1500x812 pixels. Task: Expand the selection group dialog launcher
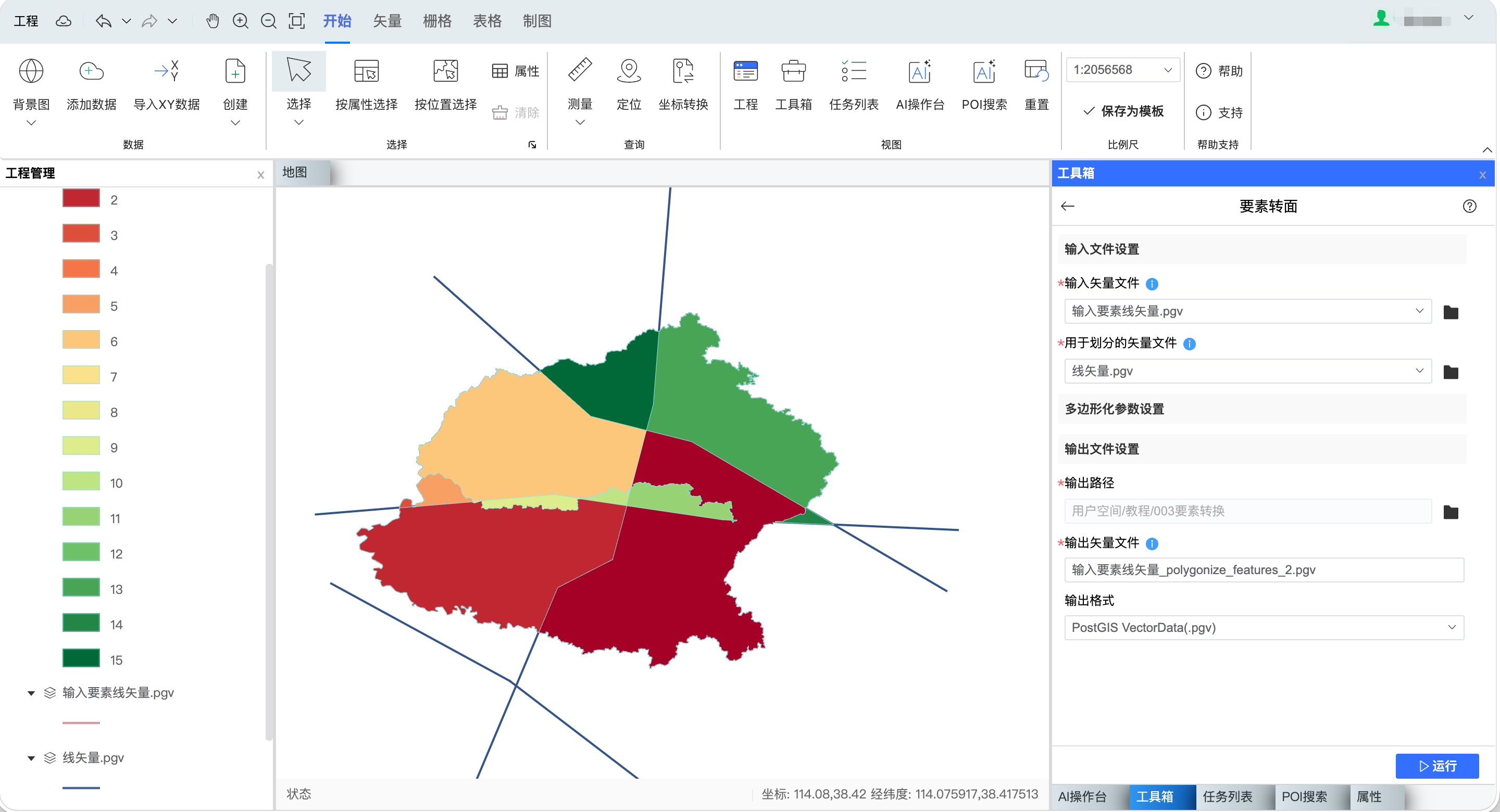tap(532, 144)
